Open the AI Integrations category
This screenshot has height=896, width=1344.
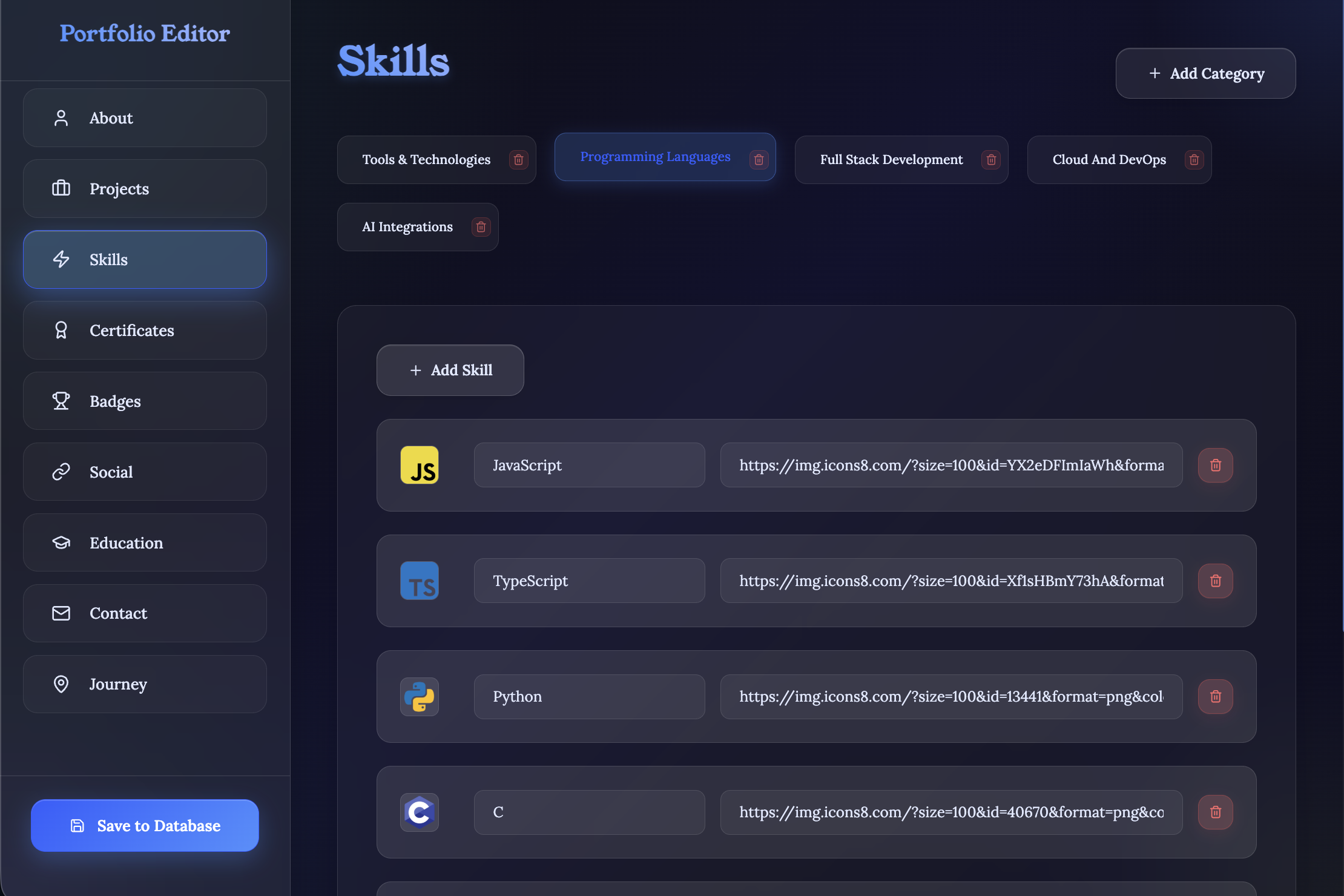pos(407,227)
